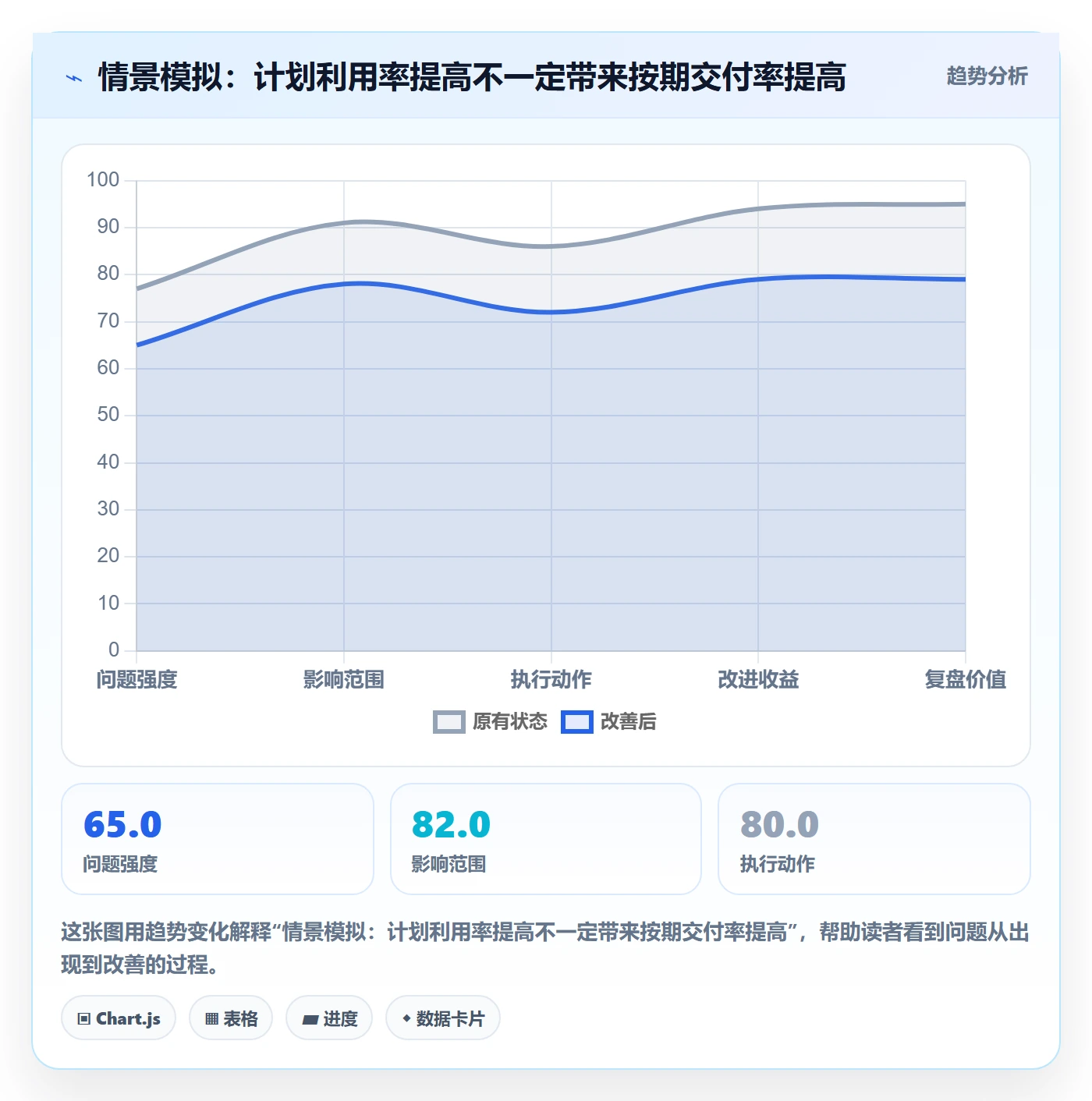Click the 问题强度 x-axis label

(137, 679)
